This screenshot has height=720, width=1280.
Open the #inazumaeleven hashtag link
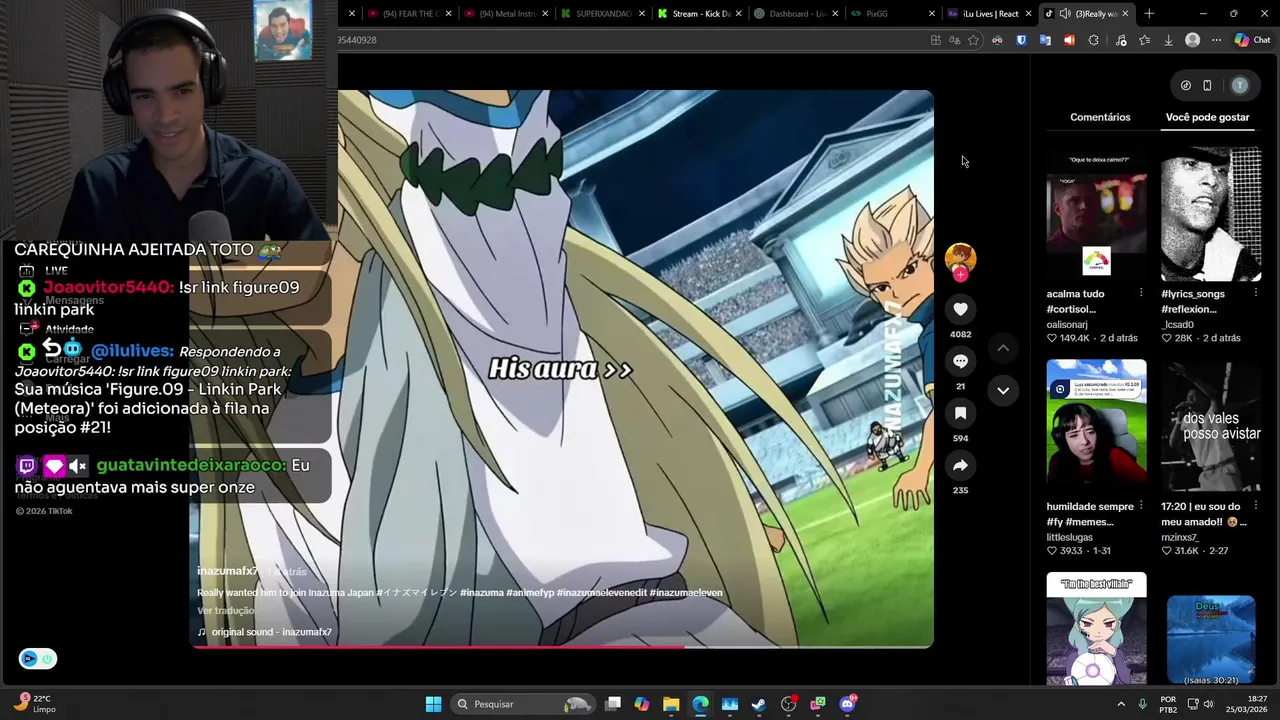click(686, 593)
